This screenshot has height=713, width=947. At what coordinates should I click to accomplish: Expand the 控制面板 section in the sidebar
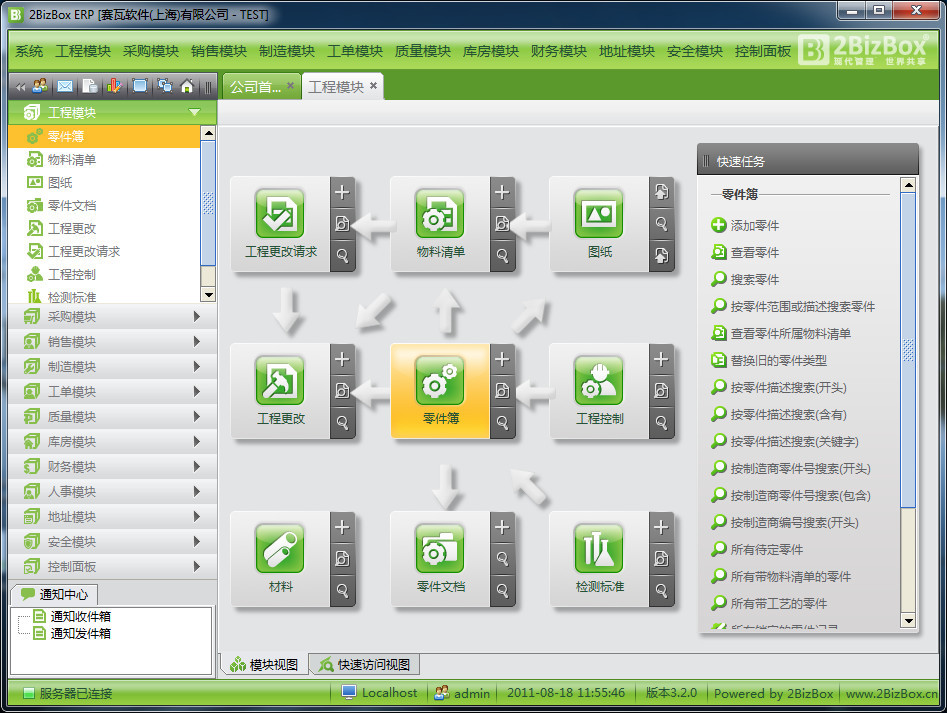click(x=113, y=566)
